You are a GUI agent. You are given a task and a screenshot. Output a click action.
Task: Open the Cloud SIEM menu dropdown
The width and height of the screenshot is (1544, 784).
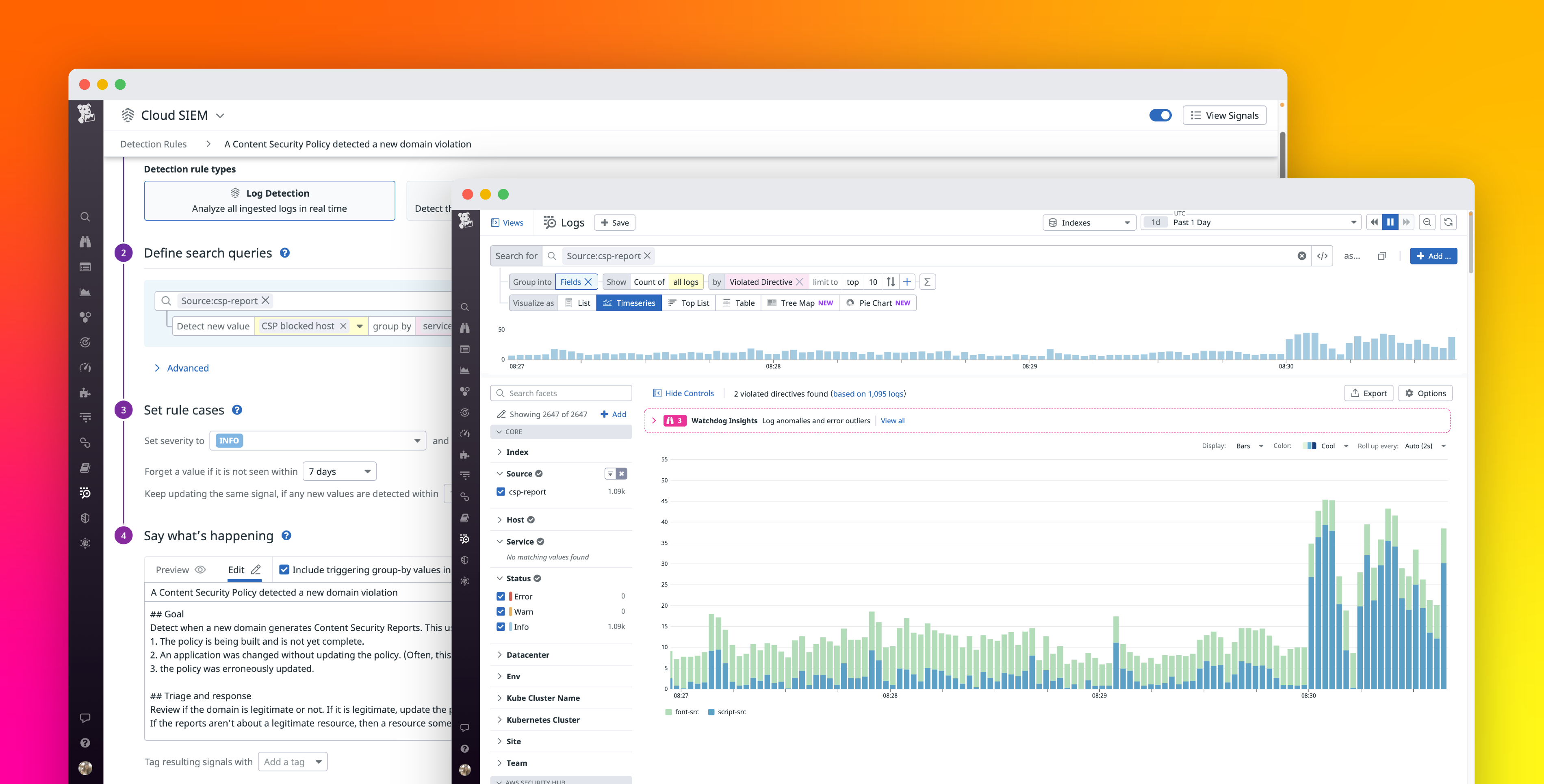click(x=220, y=115)
